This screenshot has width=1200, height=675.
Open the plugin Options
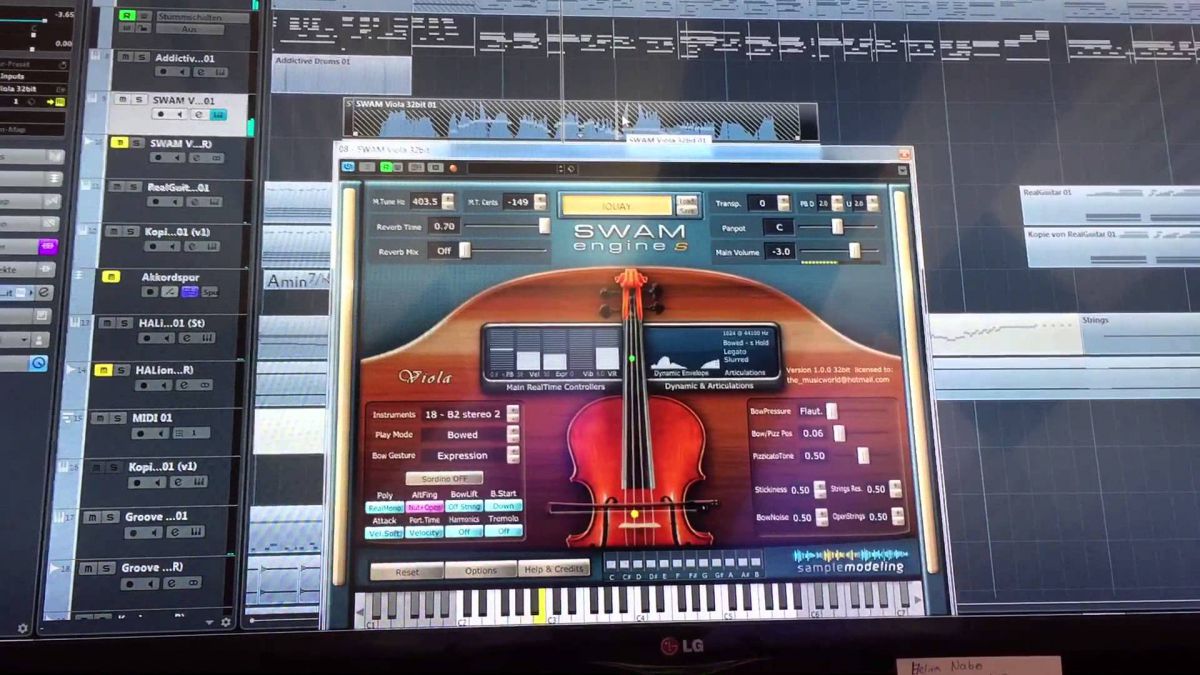point(480,571)
